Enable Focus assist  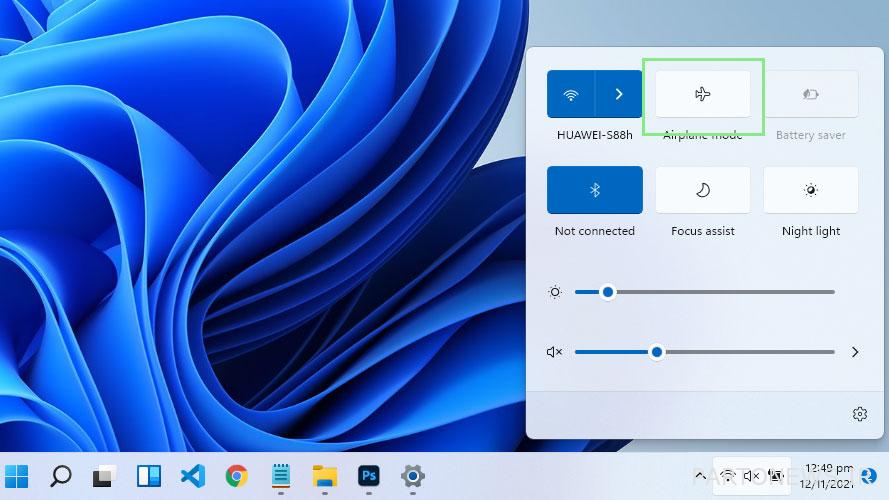click(702, 190)
